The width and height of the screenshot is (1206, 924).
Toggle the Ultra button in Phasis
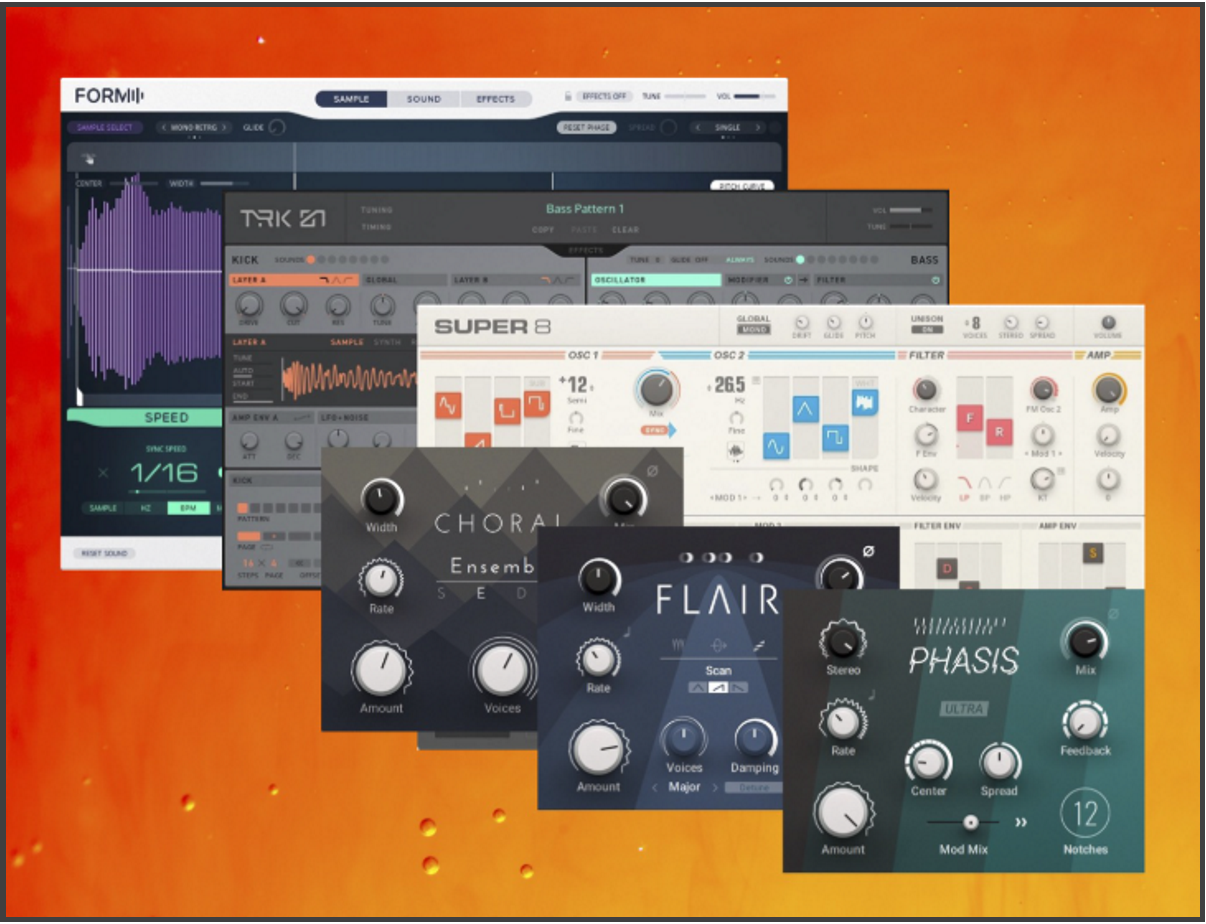pyautogui.click(x=963, y=708)
